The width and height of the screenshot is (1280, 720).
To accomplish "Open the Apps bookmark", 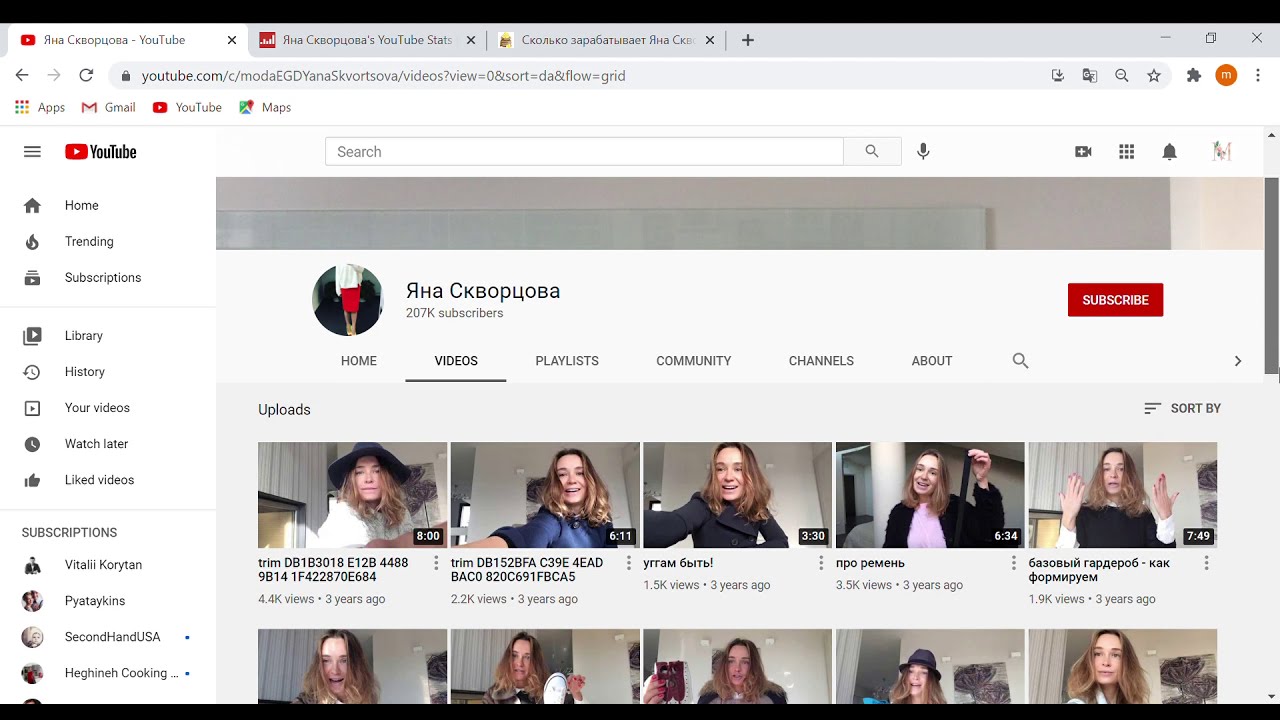I will [40, 107].
